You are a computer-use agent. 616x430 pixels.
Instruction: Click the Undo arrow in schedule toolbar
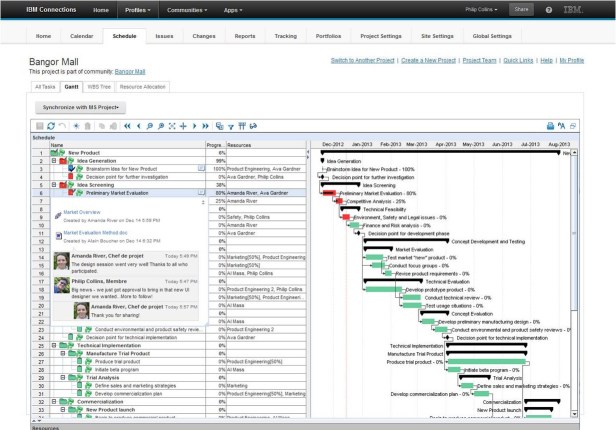click(x=61, y=126)
